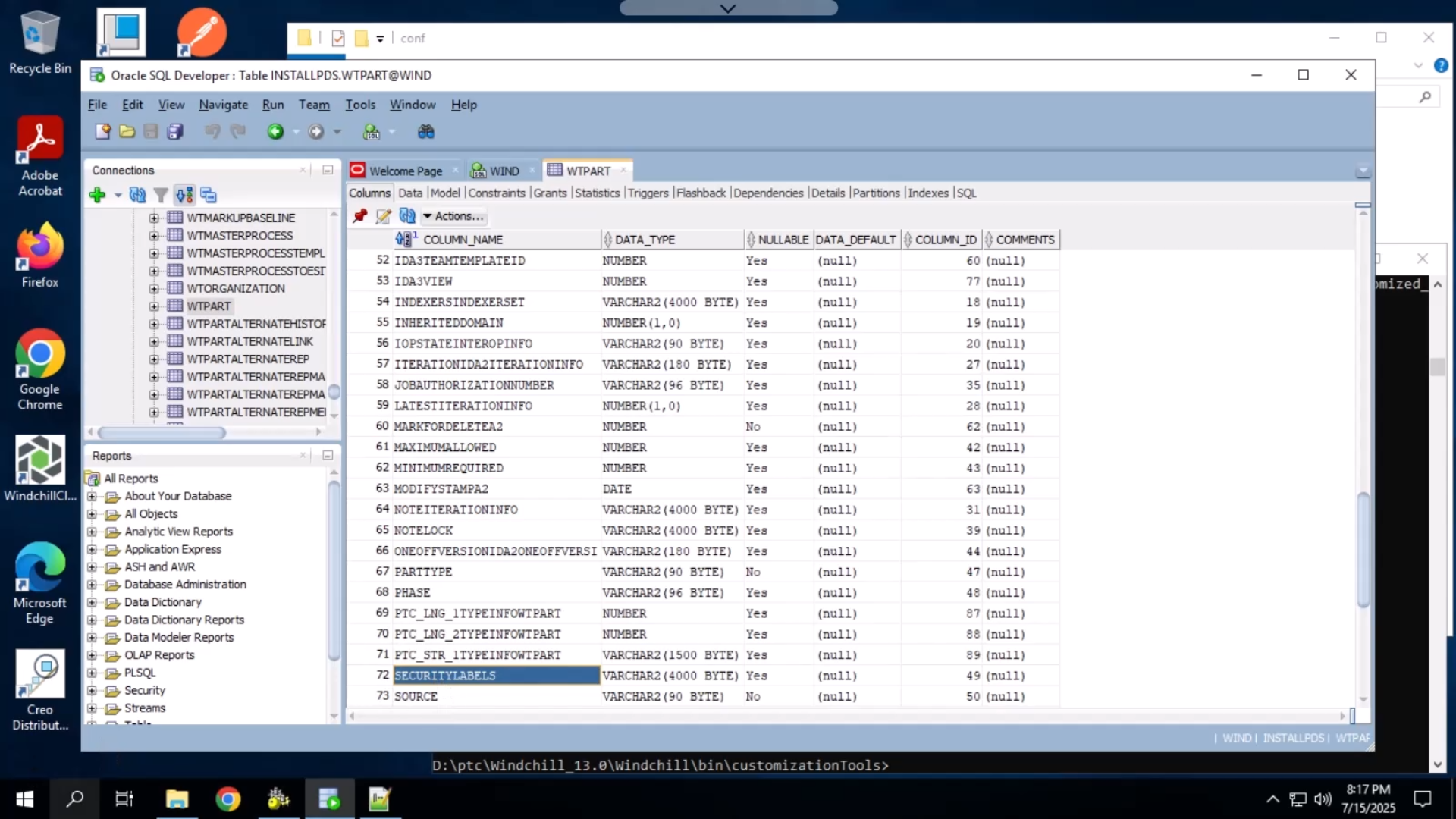Click the Refresh icon in WTPART toolbar
Viewport: 1456px width, 819px height.
407,216
